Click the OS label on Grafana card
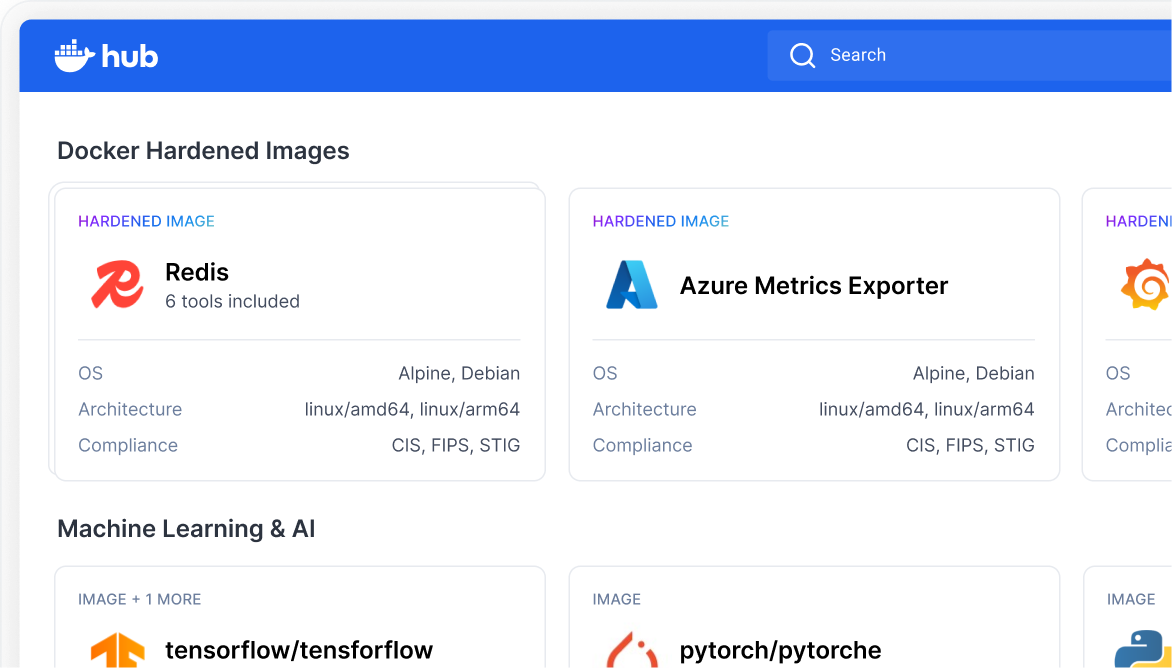1172x668 pixels. pos(1118,374)
